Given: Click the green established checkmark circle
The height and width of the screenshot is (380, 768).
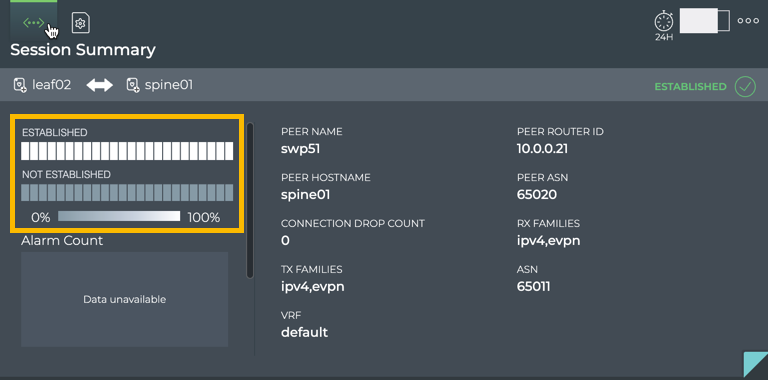Looking at the screenshot, I should 745,87.
